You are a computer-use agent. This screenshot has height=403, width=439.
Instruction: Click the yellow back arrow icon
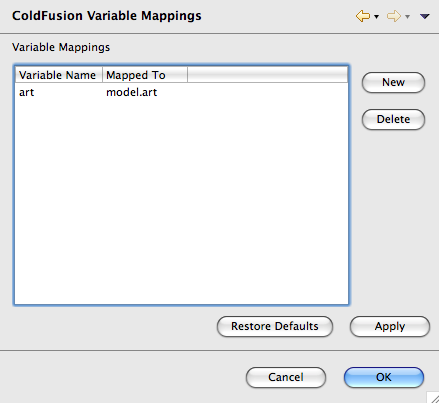(363, 16)
